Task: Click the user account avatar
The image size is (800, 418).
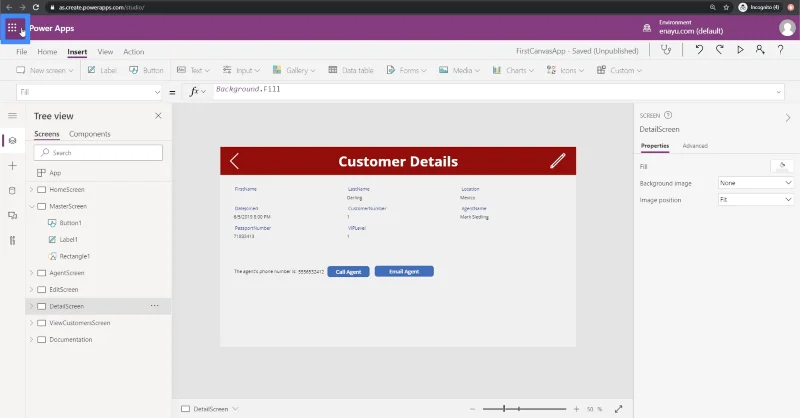Action: pos(787,28)
